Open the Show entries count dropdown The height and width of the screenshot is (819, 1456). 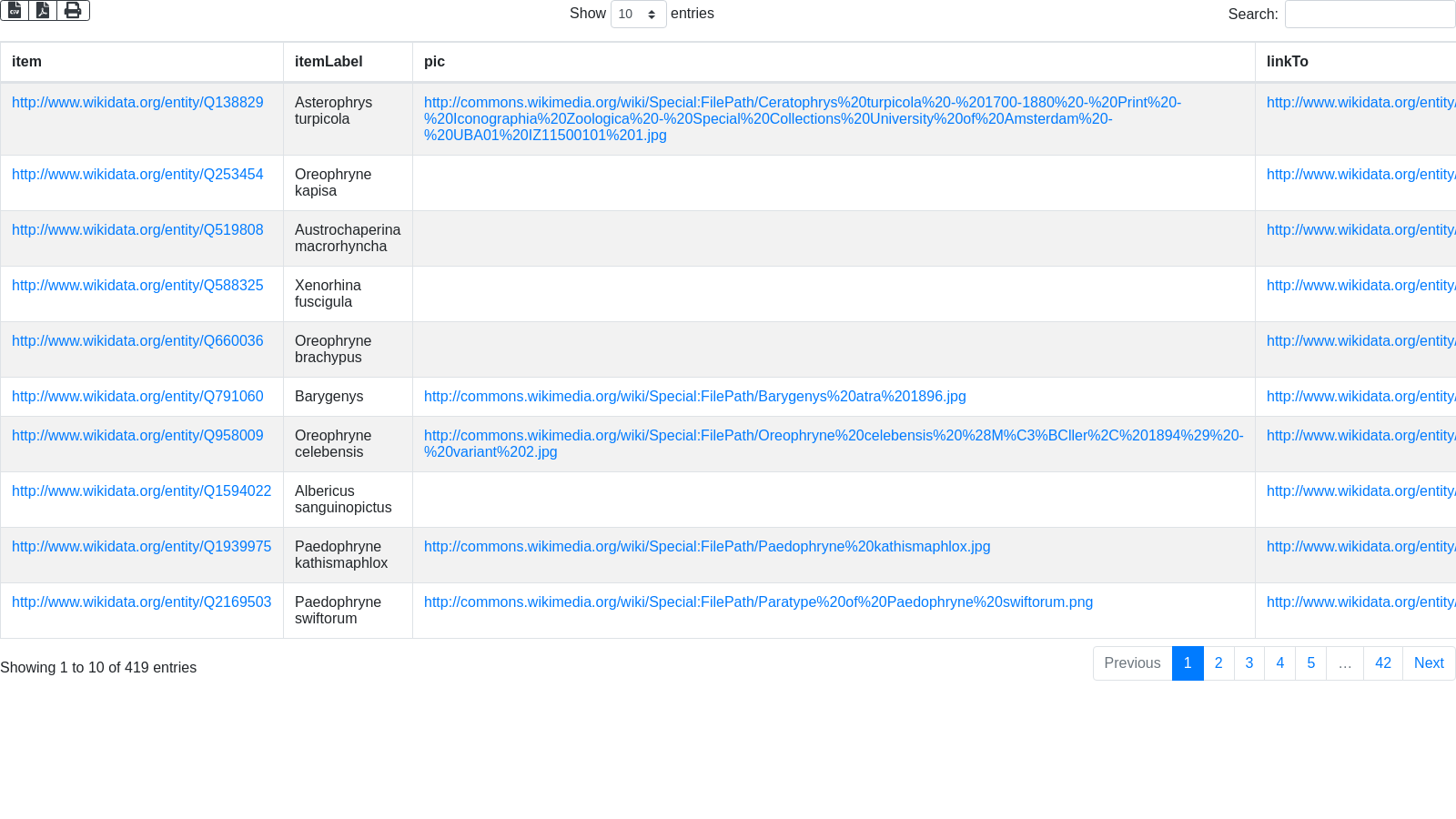coord(638,15)
